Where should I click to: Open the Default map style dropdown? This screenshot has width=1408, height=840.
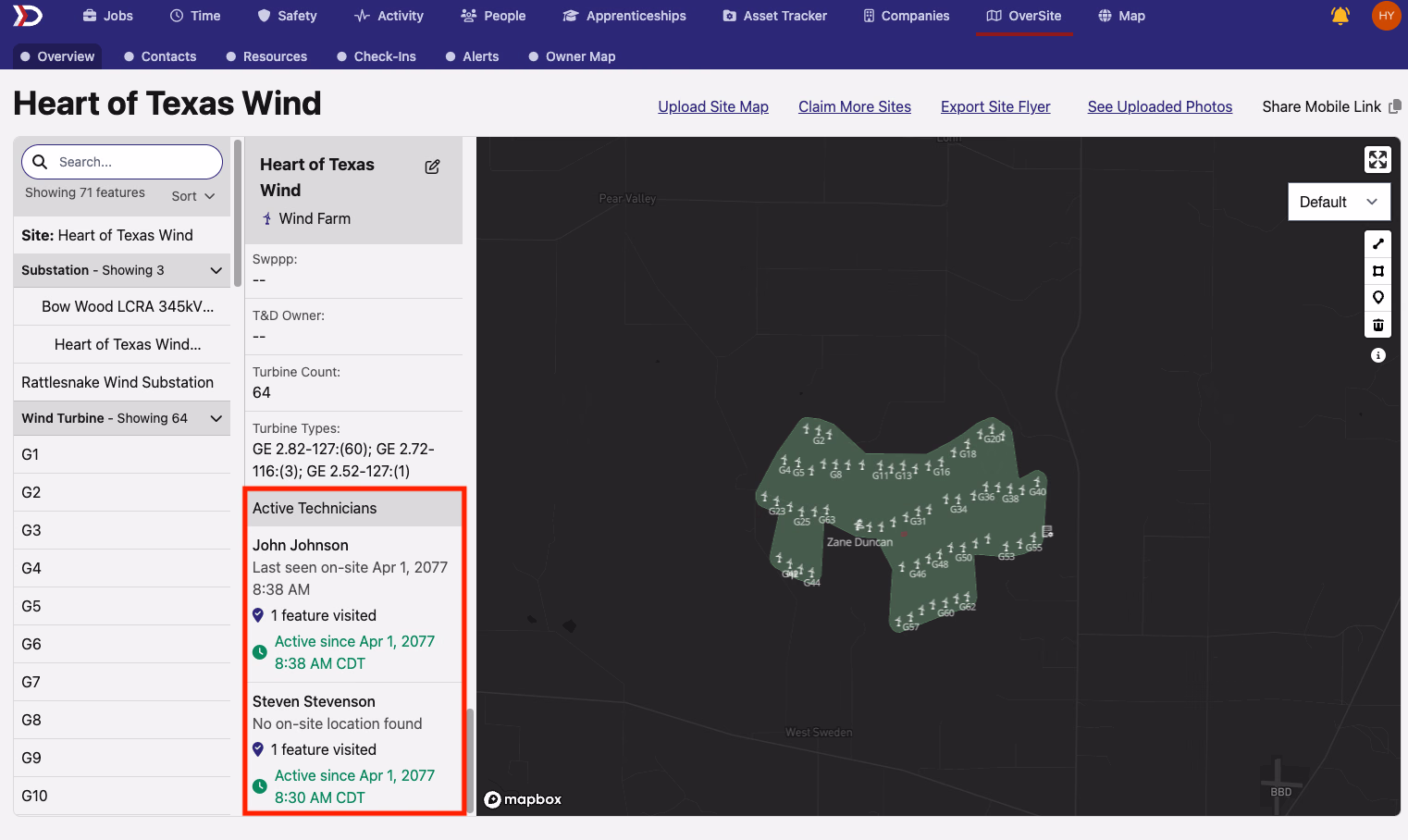tap(1339, 202)
